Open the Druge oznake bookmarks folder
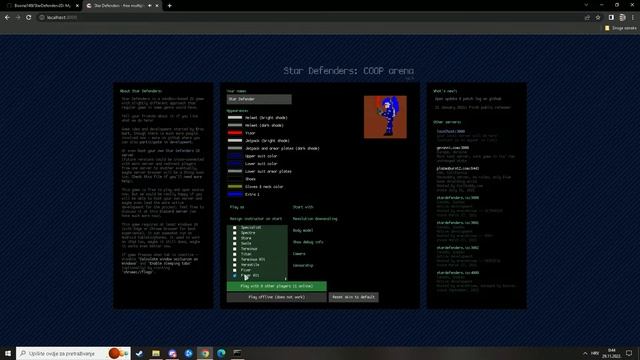The height and width of the screenshot is (360, 640). 620,28
